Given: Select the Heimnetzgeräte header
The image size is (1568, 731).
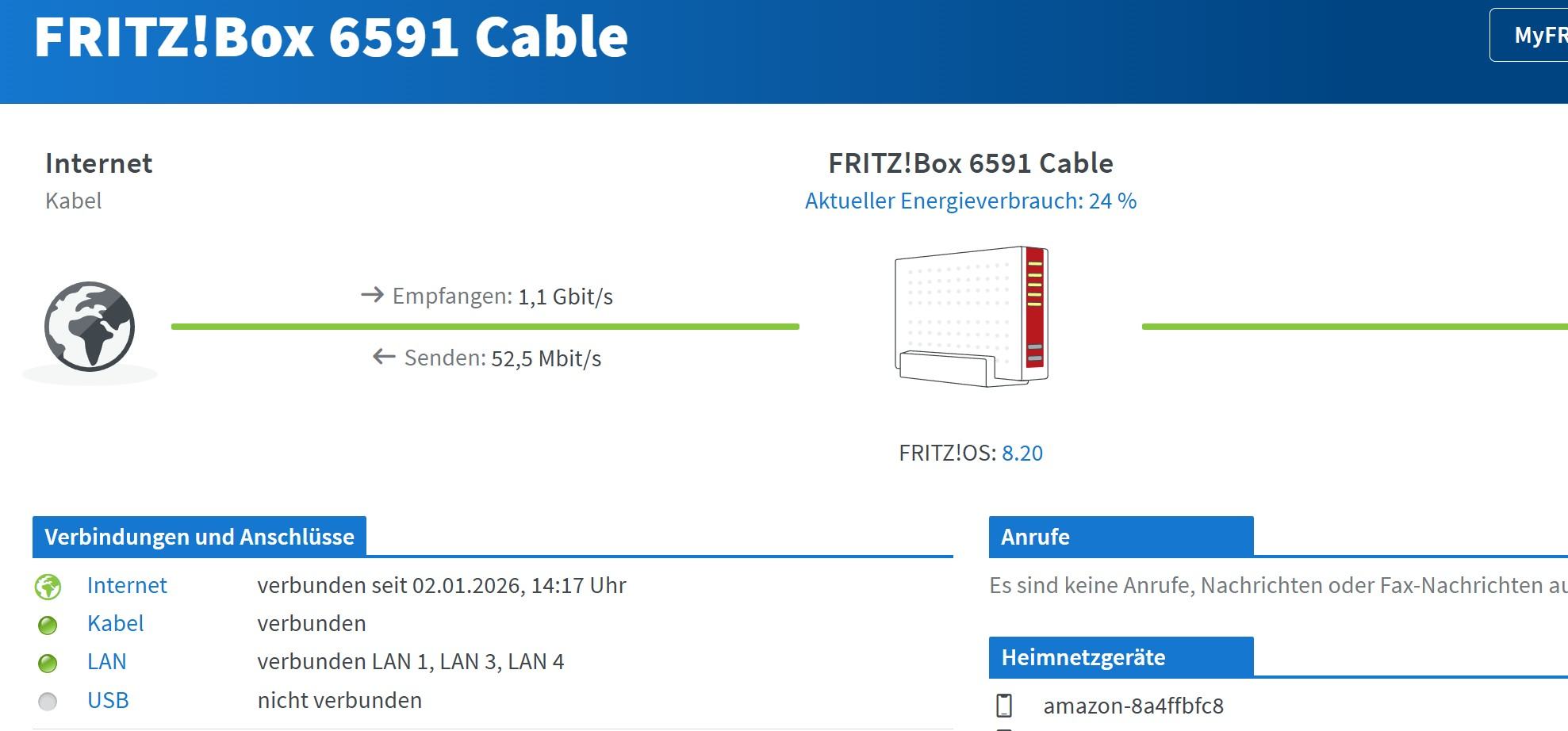Looking at the screenshot, I should pyautogui.click(x=1083, y=657).
